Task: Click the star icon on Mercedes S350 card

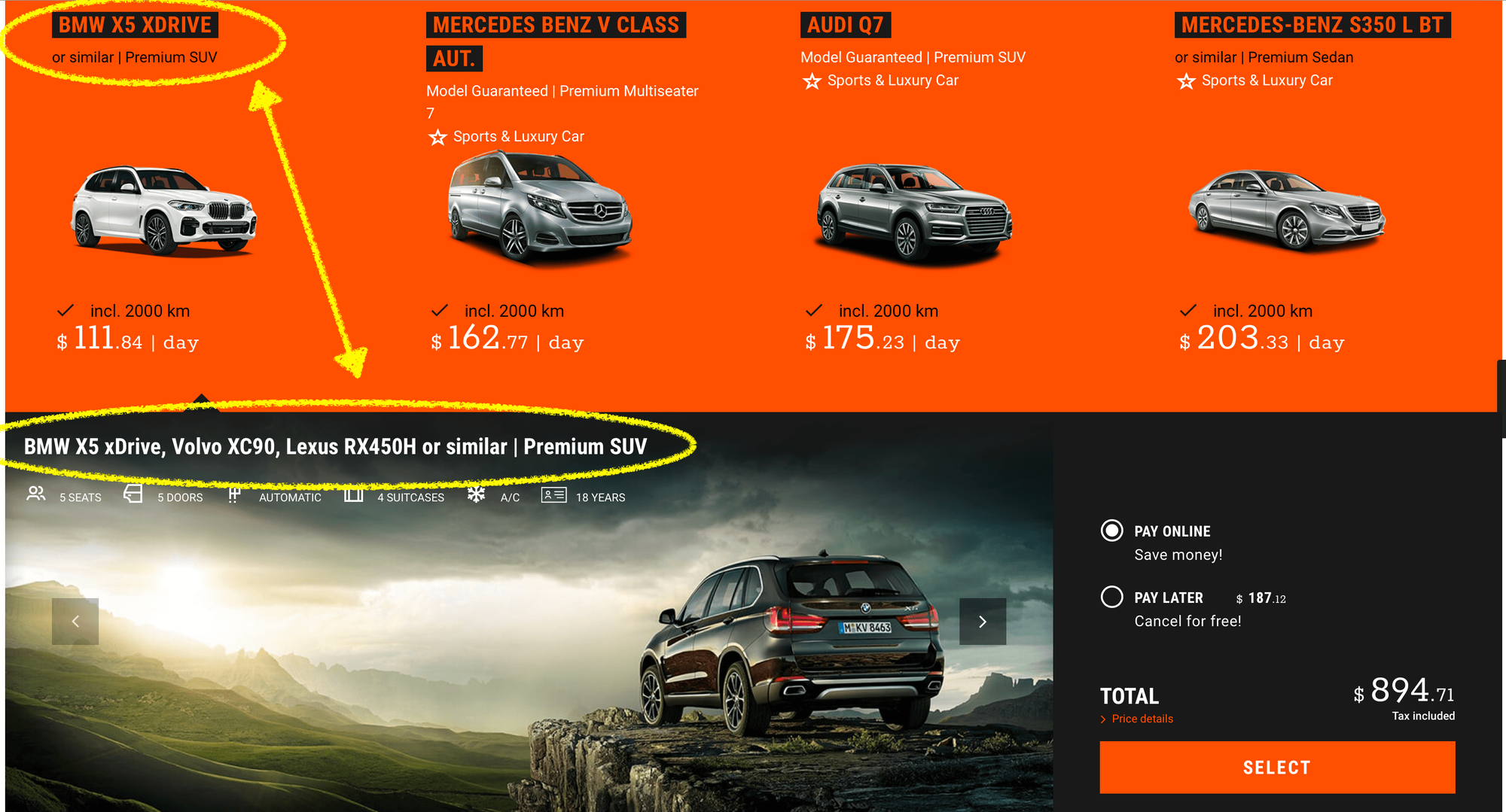Action: pos(1186,81)
